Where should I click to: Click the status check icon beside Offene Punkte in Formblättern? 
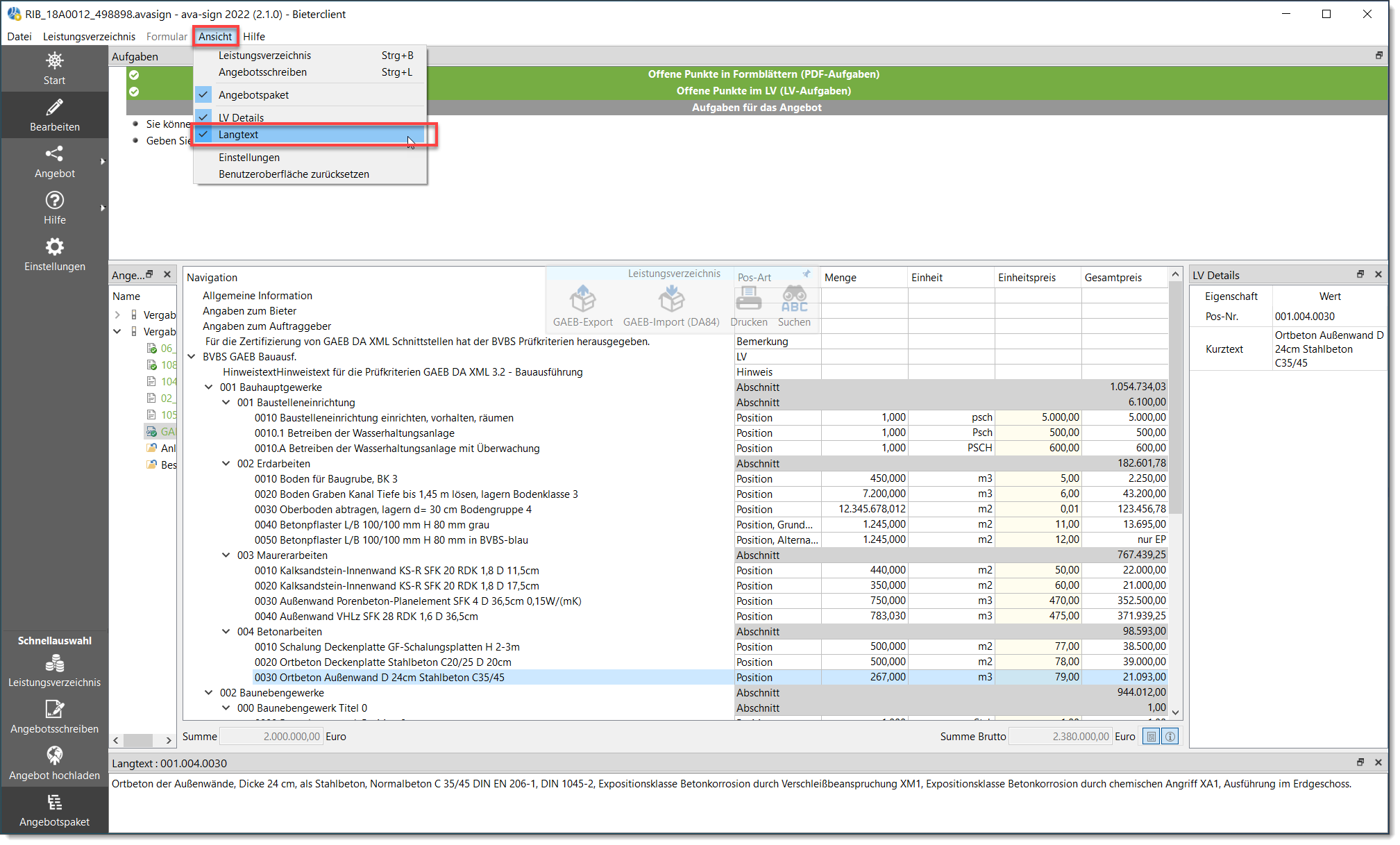[134, 74]
